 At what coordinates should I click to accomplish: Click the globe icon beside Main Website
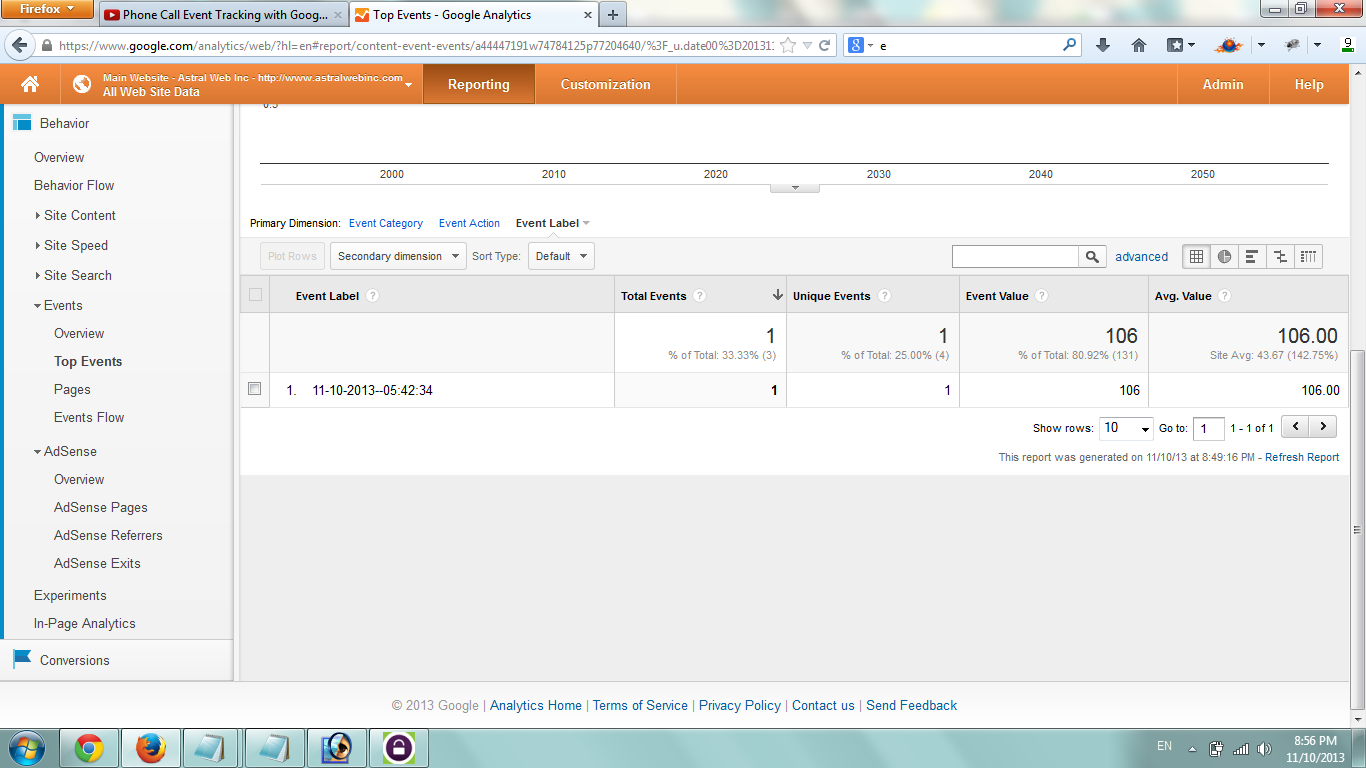click(x=82, y=84)
